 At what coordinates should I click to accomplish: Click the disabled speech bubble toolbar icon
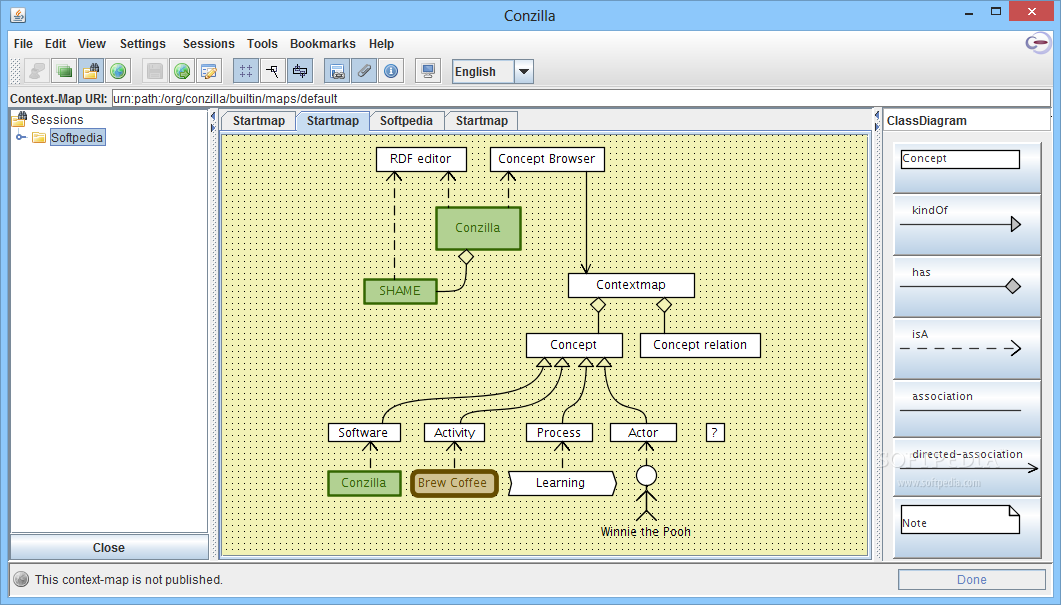[37, 71]
